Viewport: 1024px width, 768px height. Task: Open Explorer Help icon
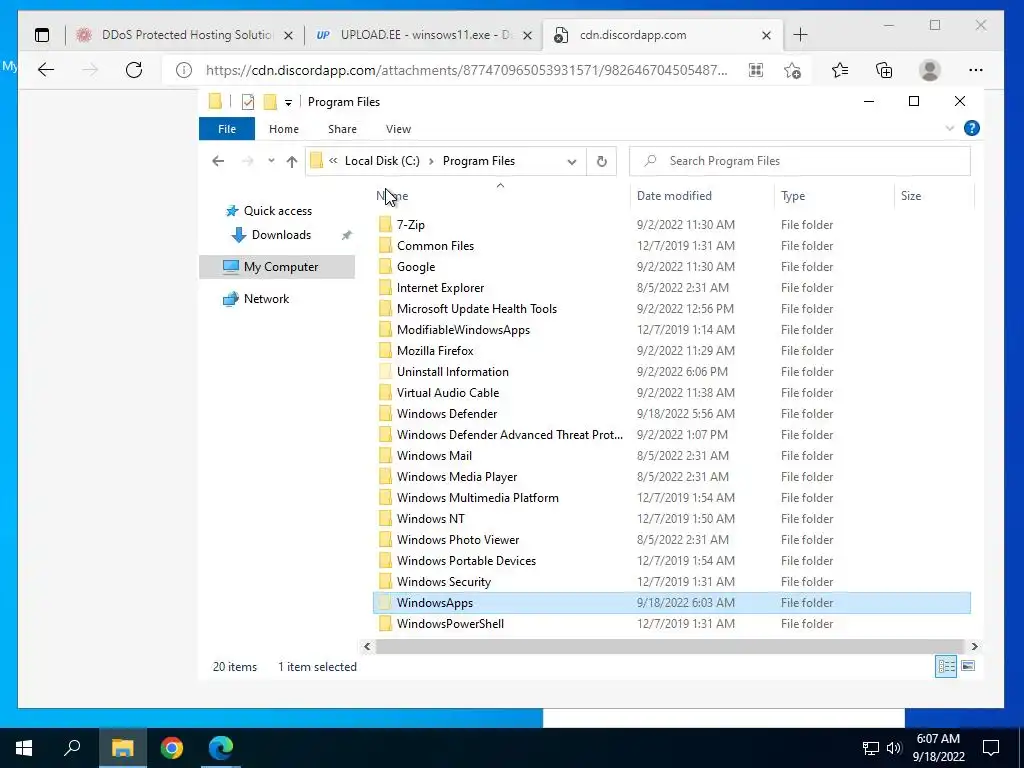[x=972, y=128]
